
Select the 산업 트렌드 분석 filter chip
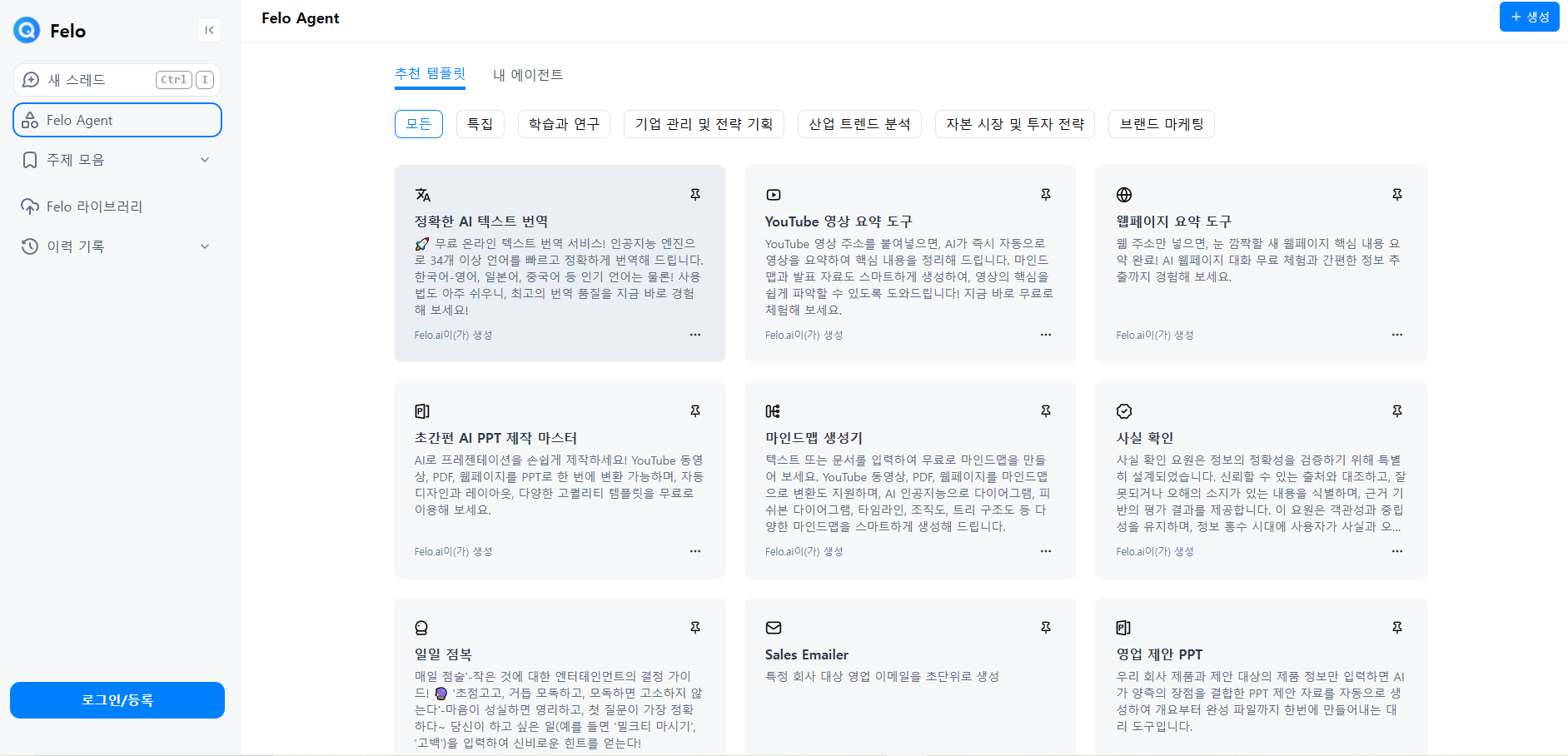click(x=859, y=124)
